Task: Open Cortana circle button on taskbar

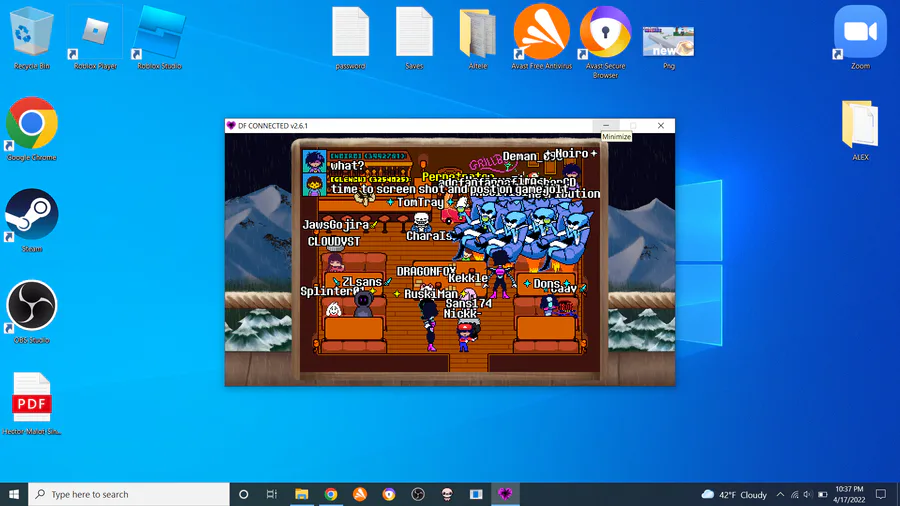Action: click(x=243, y=494)
